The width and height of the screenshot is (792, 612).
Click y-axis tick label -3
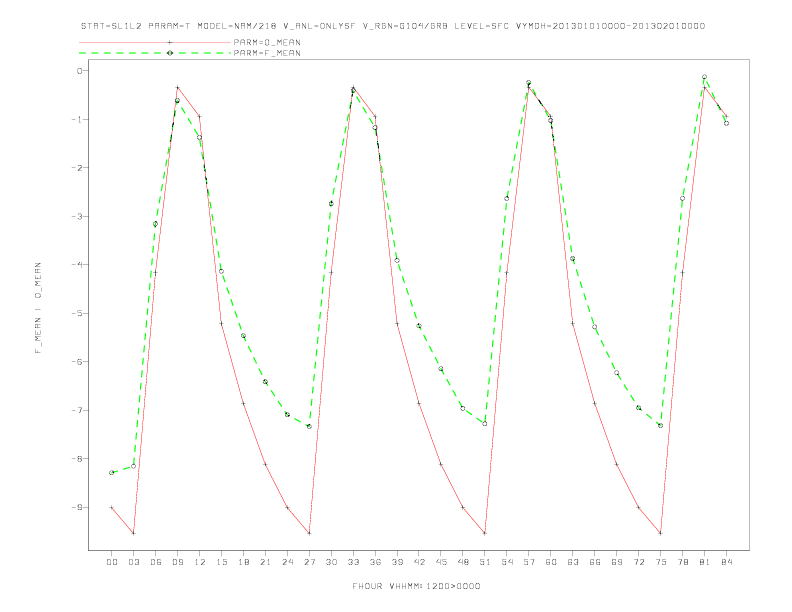click(77, 216)
